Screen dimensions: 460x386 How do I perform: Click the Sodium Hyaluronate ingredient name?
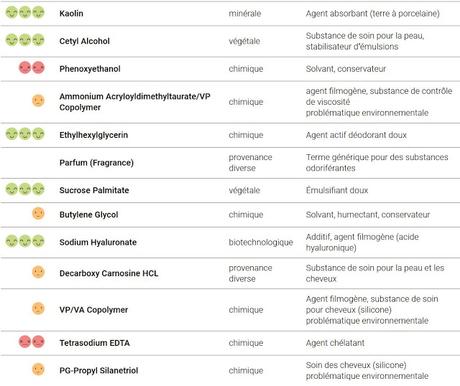98,242
